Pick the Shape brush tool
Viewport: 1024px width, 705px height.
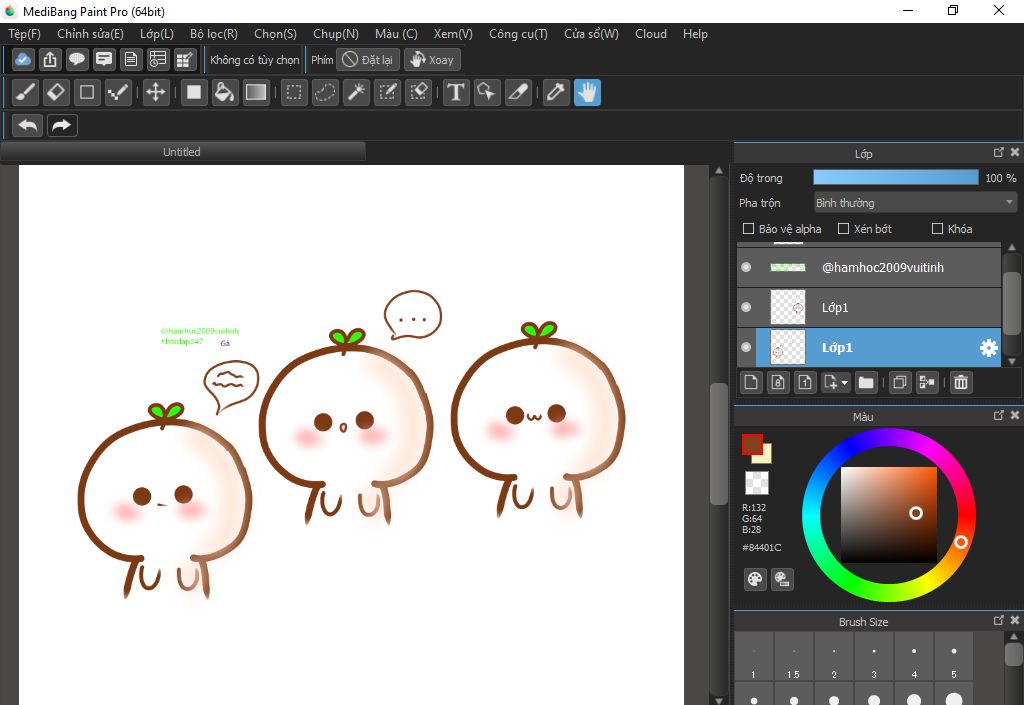(87, 92)
